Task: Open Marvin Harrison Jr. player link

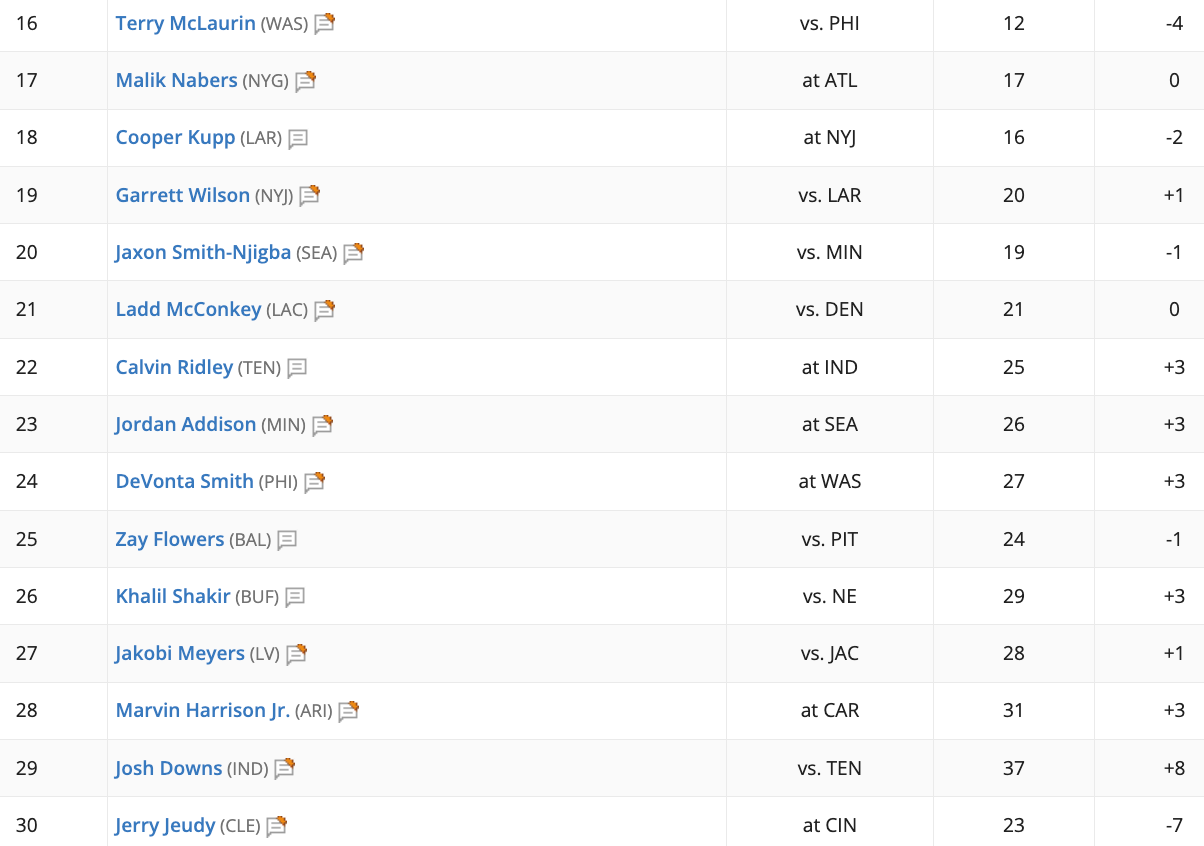Action: point(203,710)
